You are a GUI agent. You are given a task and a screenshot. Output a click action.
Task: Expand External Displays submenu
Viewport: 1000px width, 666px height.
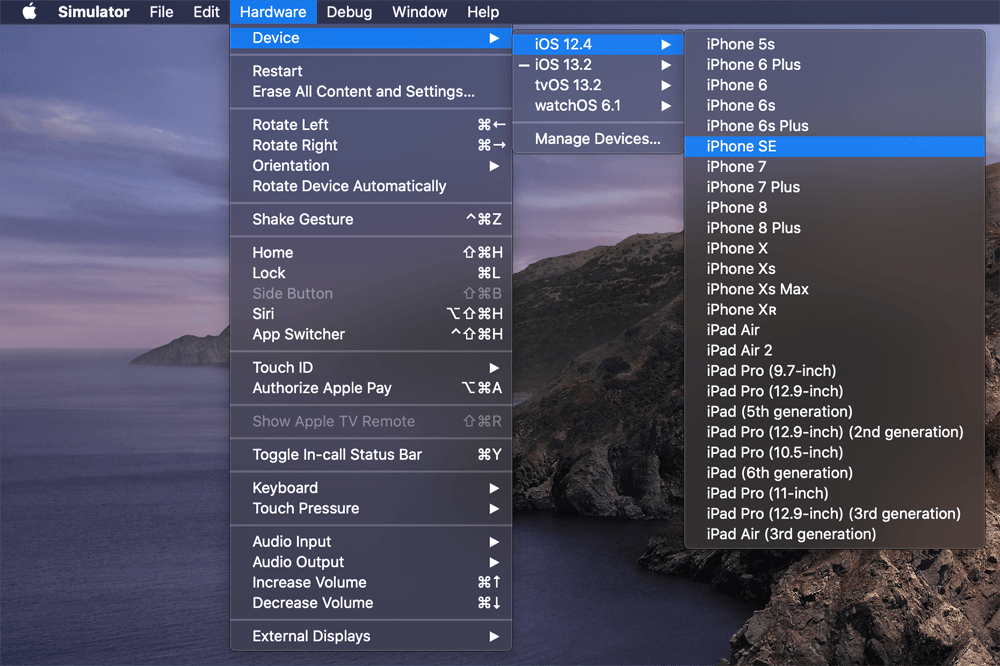pyautogui.click(x=371, y=636)
